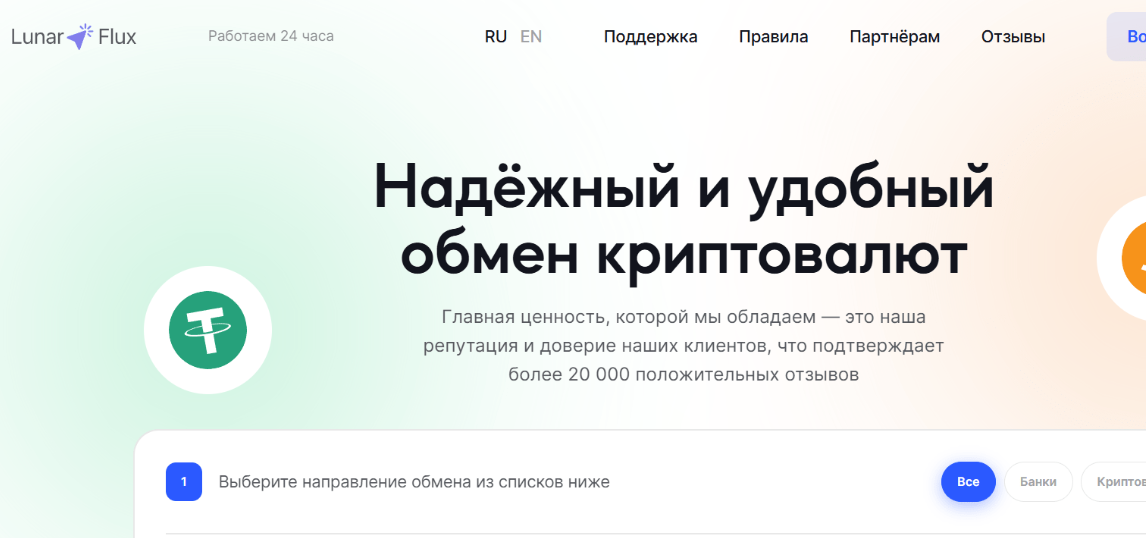Select the Все filter tab
This screenshot has width=1146, height=538.
(968, 482)
